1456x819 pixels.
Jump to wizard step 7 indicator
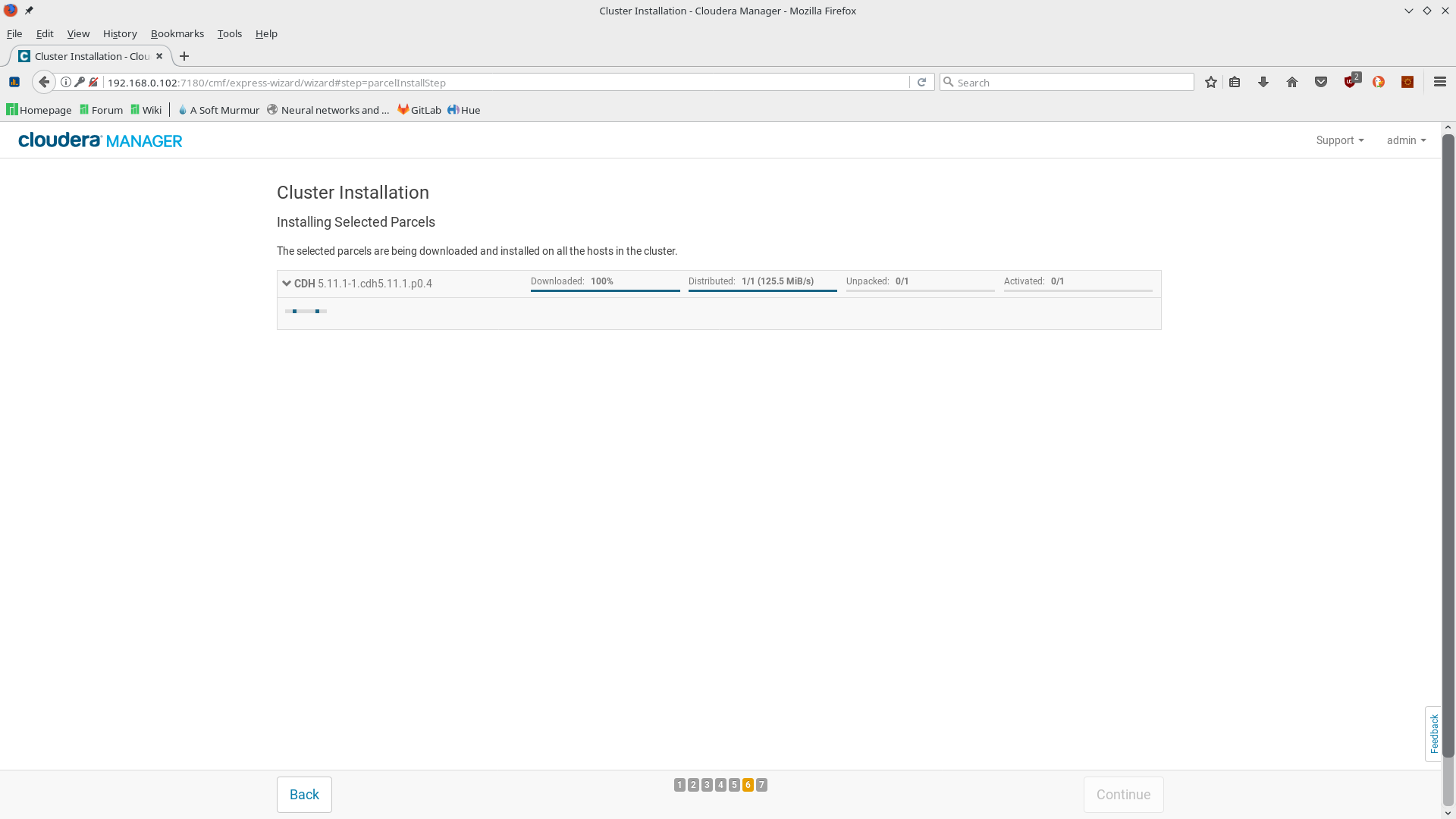tap(761, 785)
